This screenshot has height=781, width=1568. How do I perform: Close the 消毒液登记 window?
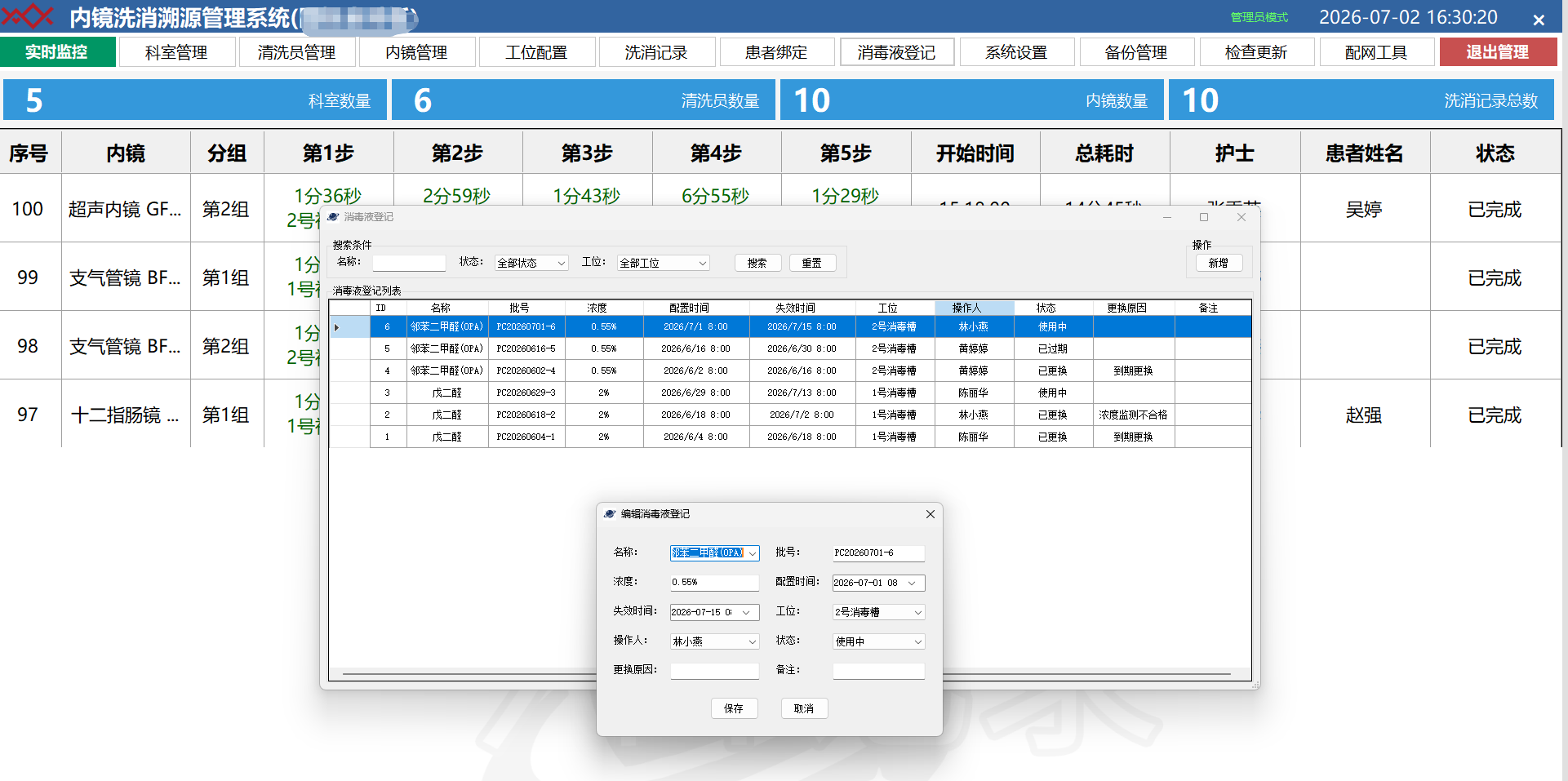[x=1242, y=217]
